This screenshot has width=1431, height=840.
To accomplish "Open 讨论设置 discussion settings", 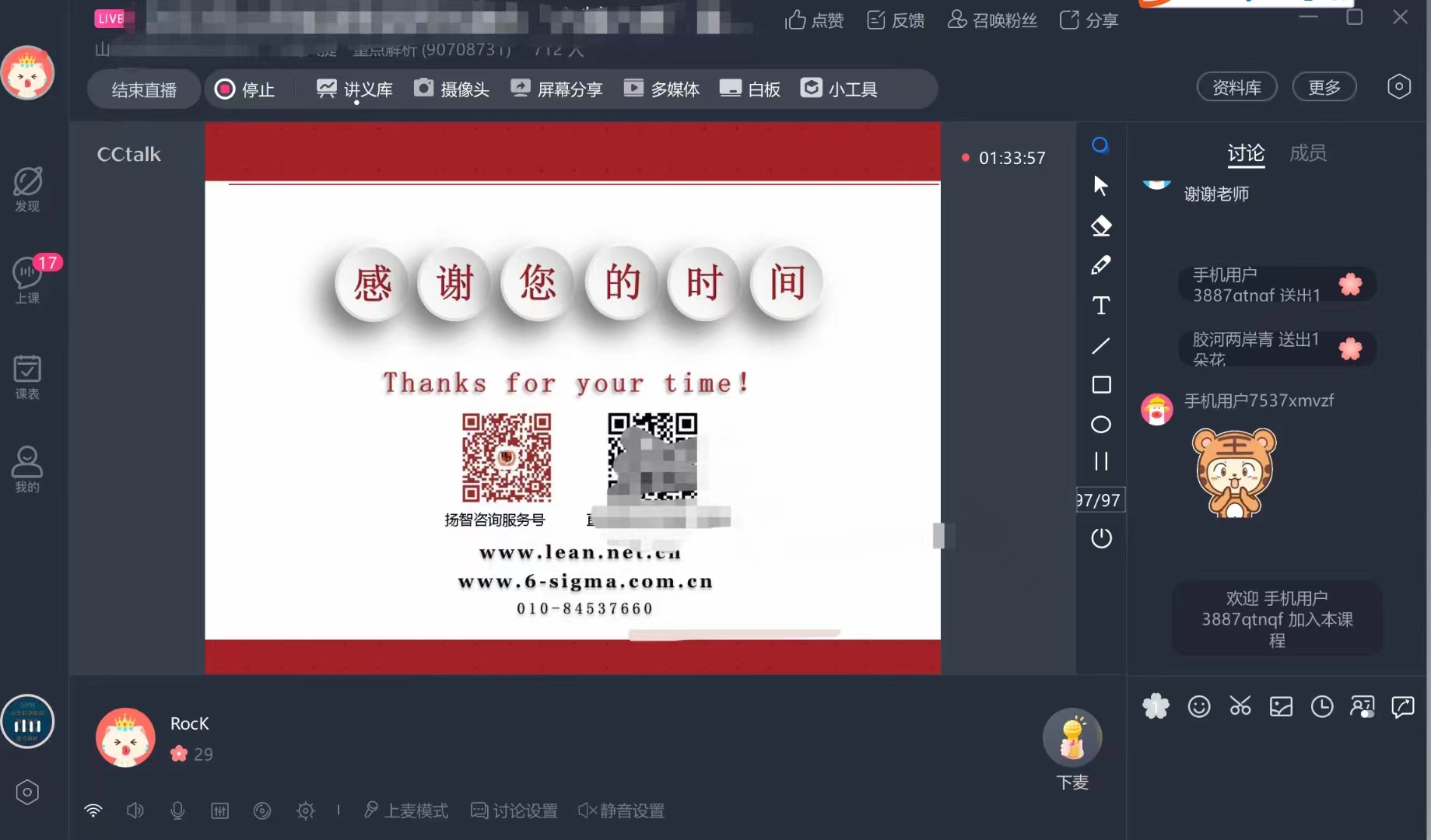I will (514, 811).
